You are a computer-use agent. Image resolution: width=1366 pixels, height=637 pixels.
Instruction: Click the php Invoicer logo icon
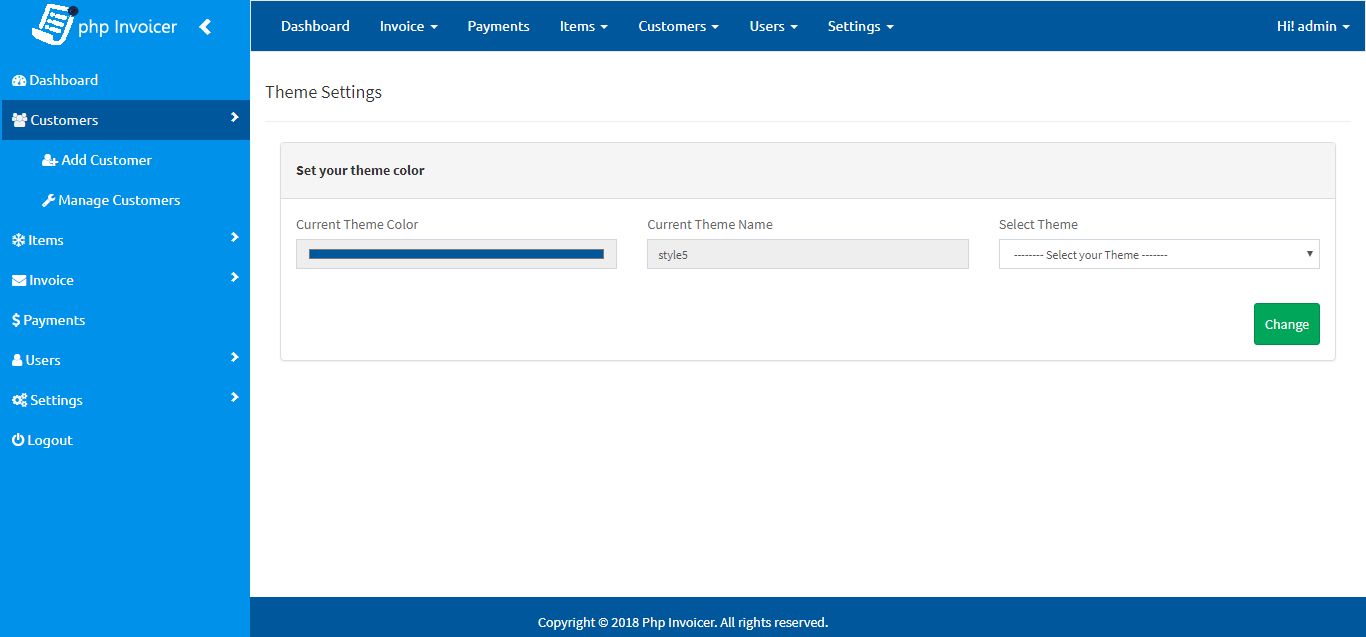(54, 24)
